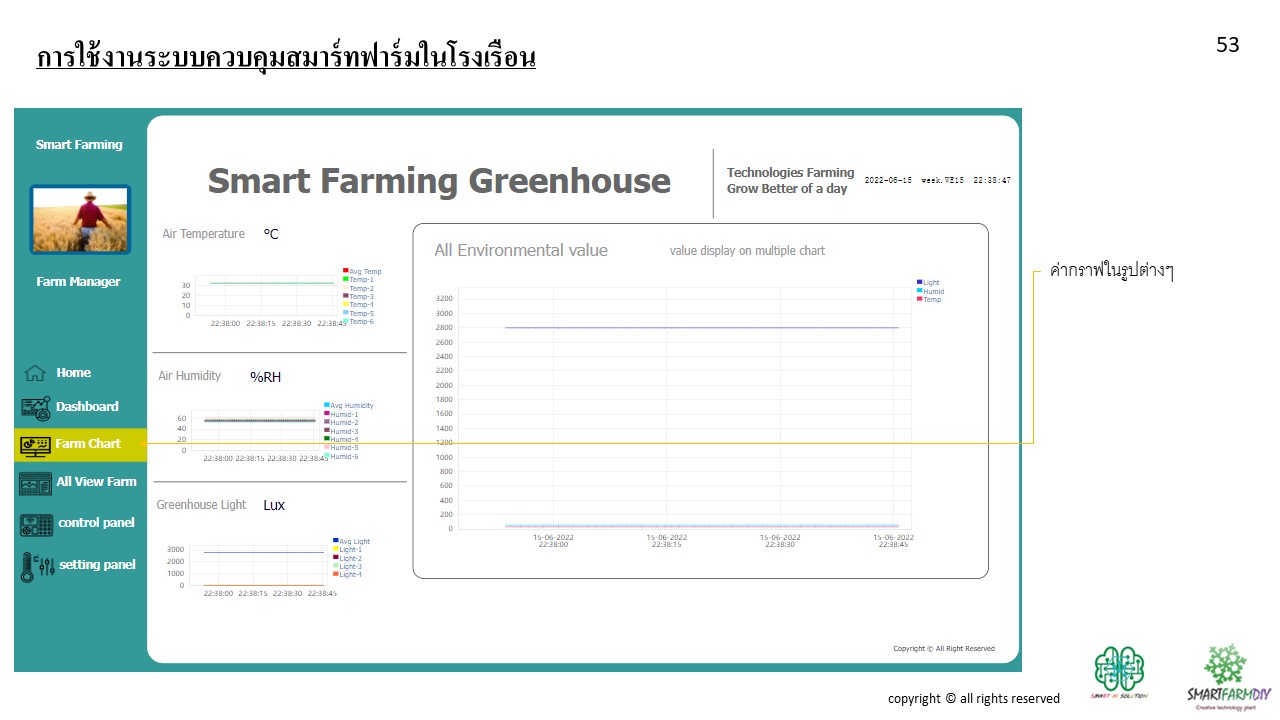Select the Farm Chart menu label
Screen dimensions: 1280x720
click(88, 444)
